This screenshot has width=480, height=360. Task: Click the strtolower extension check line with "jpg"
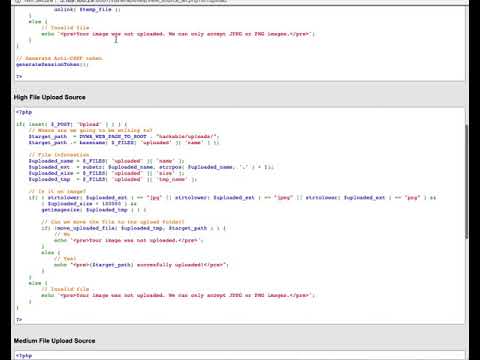pos(232,198)
